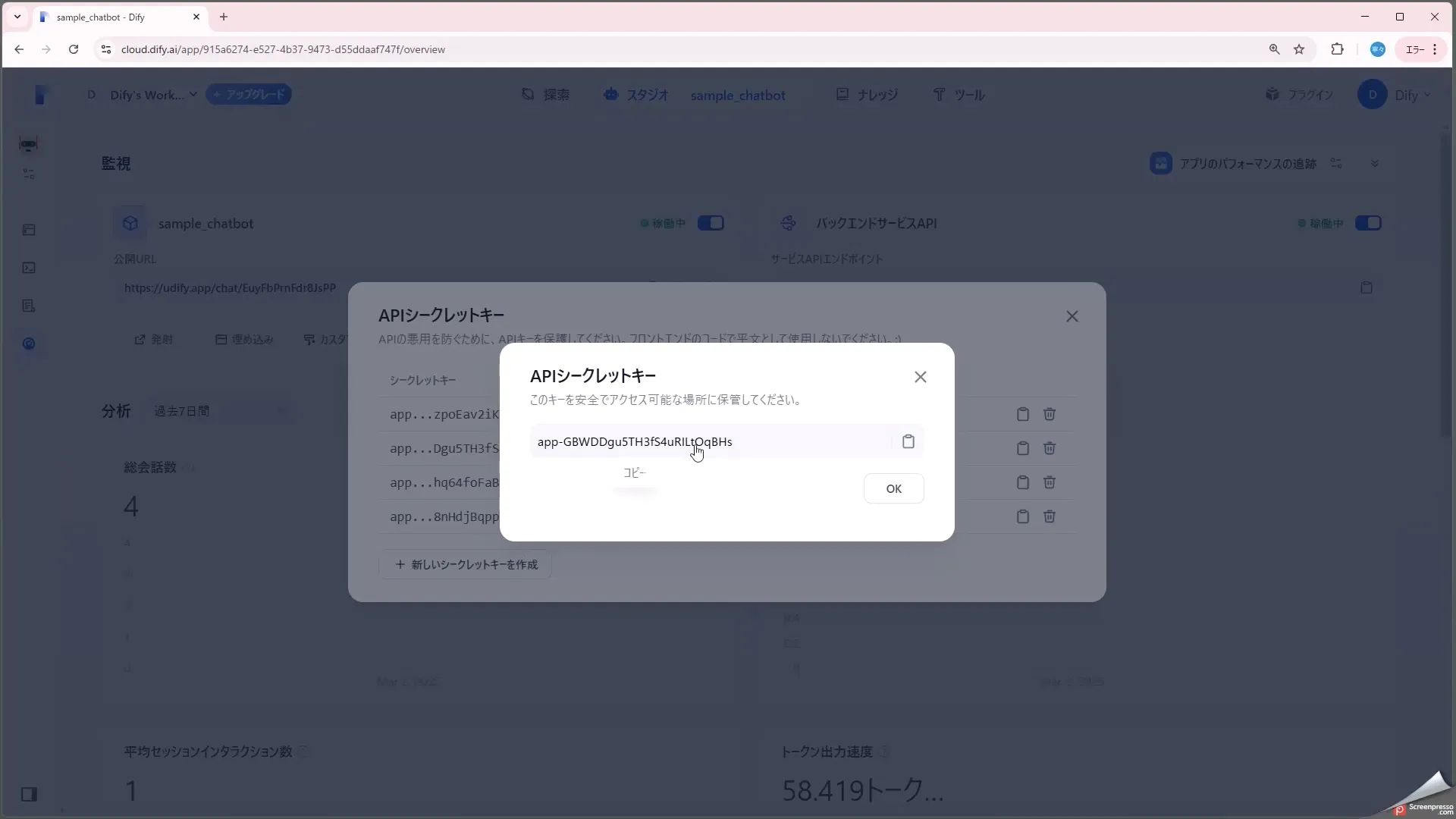
Task: Expand the tracing panel chevron
Action: 1374,164
